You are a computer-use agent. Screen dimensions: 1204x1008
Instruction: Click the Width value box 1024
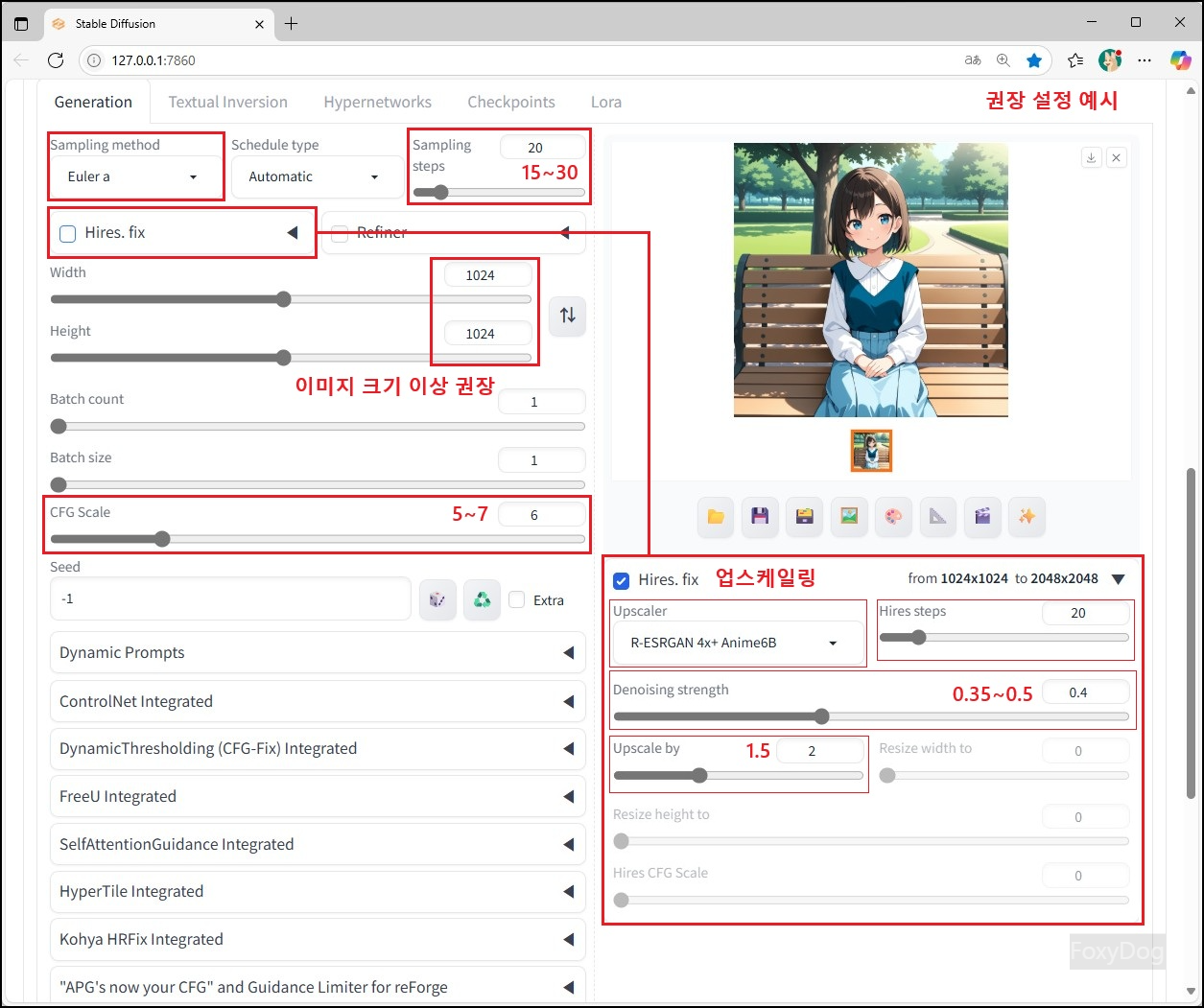[x=487, y=275]
